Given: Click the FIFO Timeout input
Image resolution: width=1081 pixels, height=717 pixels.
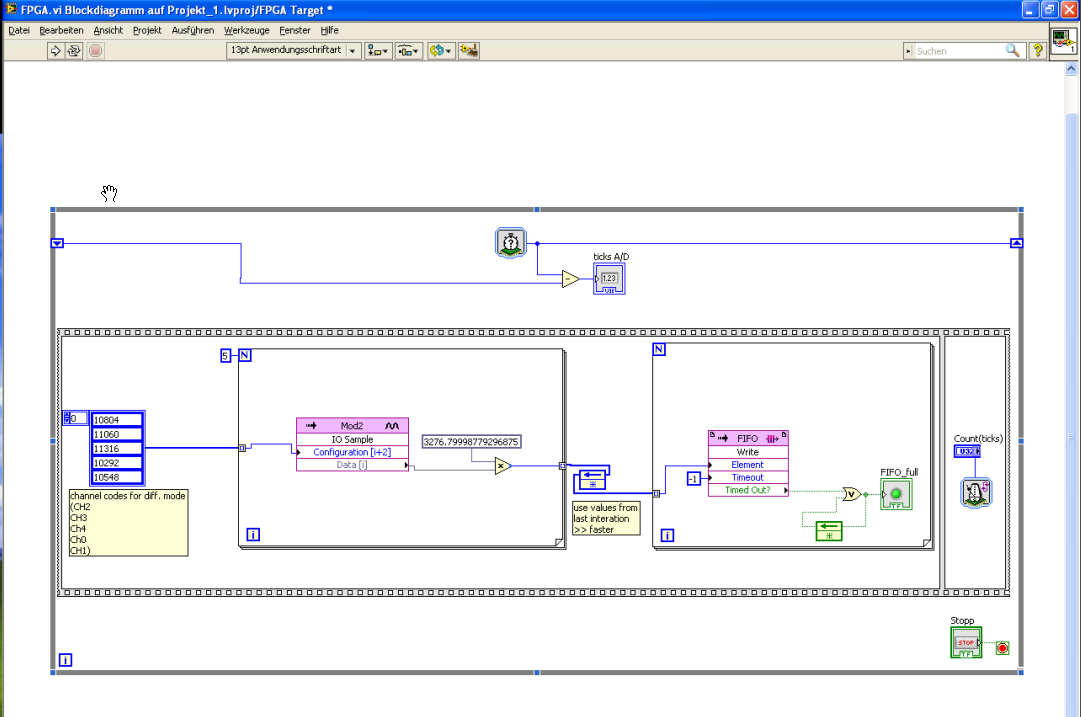Looking at the screenshot, I should [x=748, y=478].
